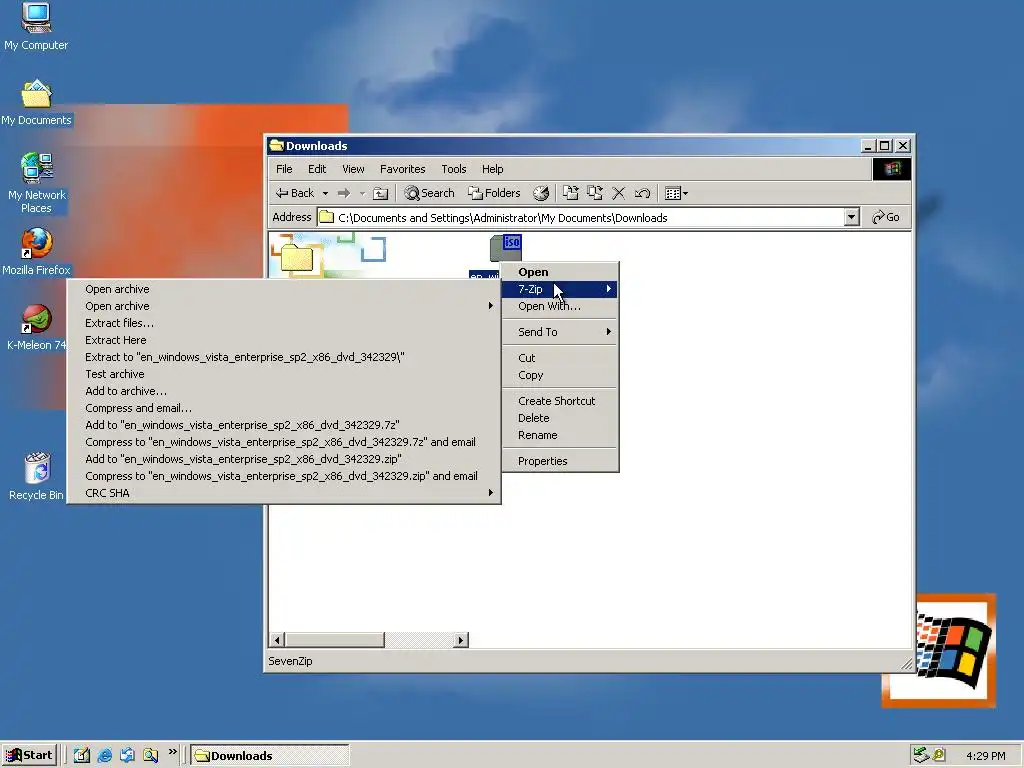Open the Back history dropdown arrow
The width and height of the screenshot is (1024, 768).
click(325, 193)
